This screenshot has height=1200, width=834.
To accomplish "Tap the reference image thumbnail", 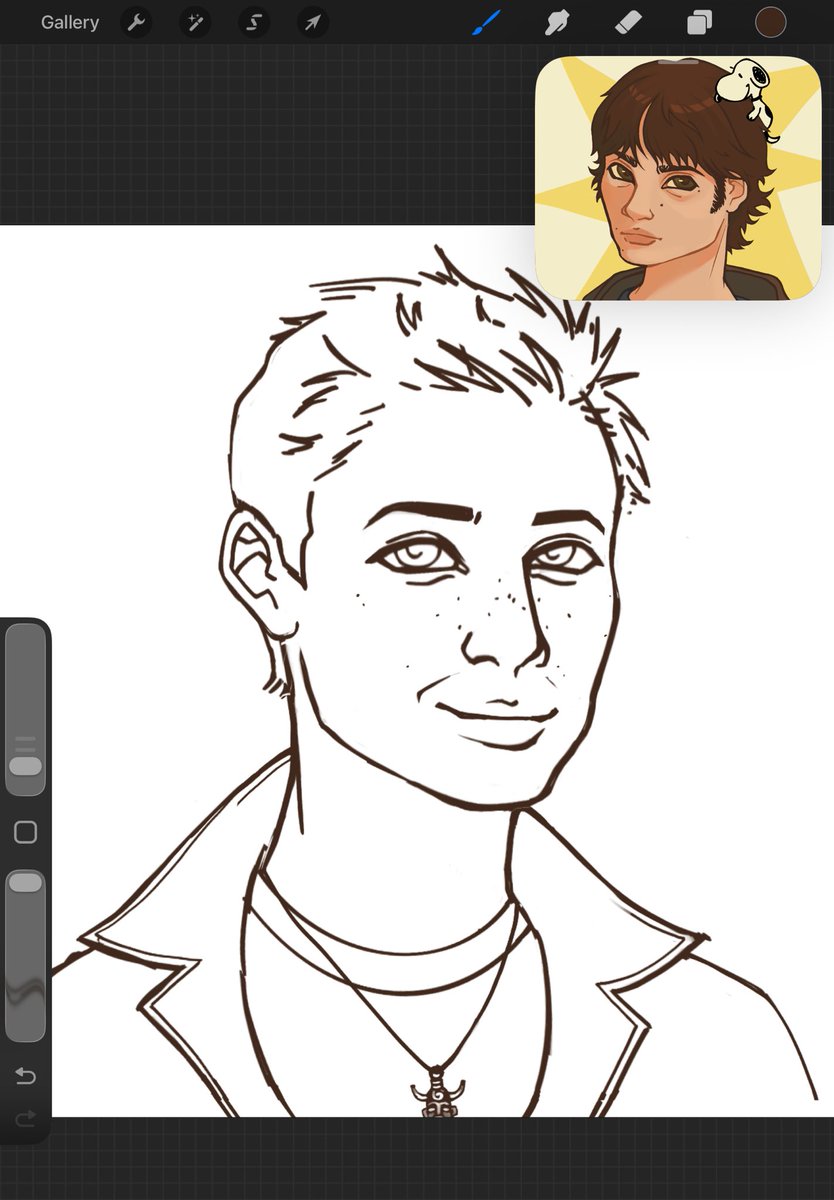I will pos(678,178).
